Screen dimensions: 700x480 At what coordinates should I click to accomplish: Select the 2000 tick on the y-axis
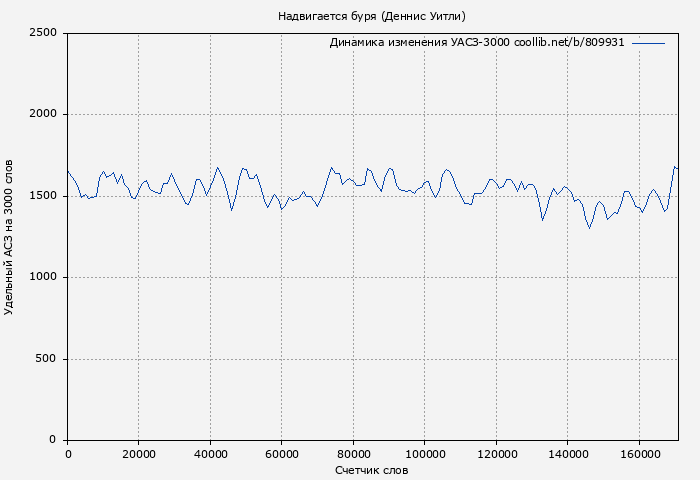pyautogui.click(x=46, y=114)
